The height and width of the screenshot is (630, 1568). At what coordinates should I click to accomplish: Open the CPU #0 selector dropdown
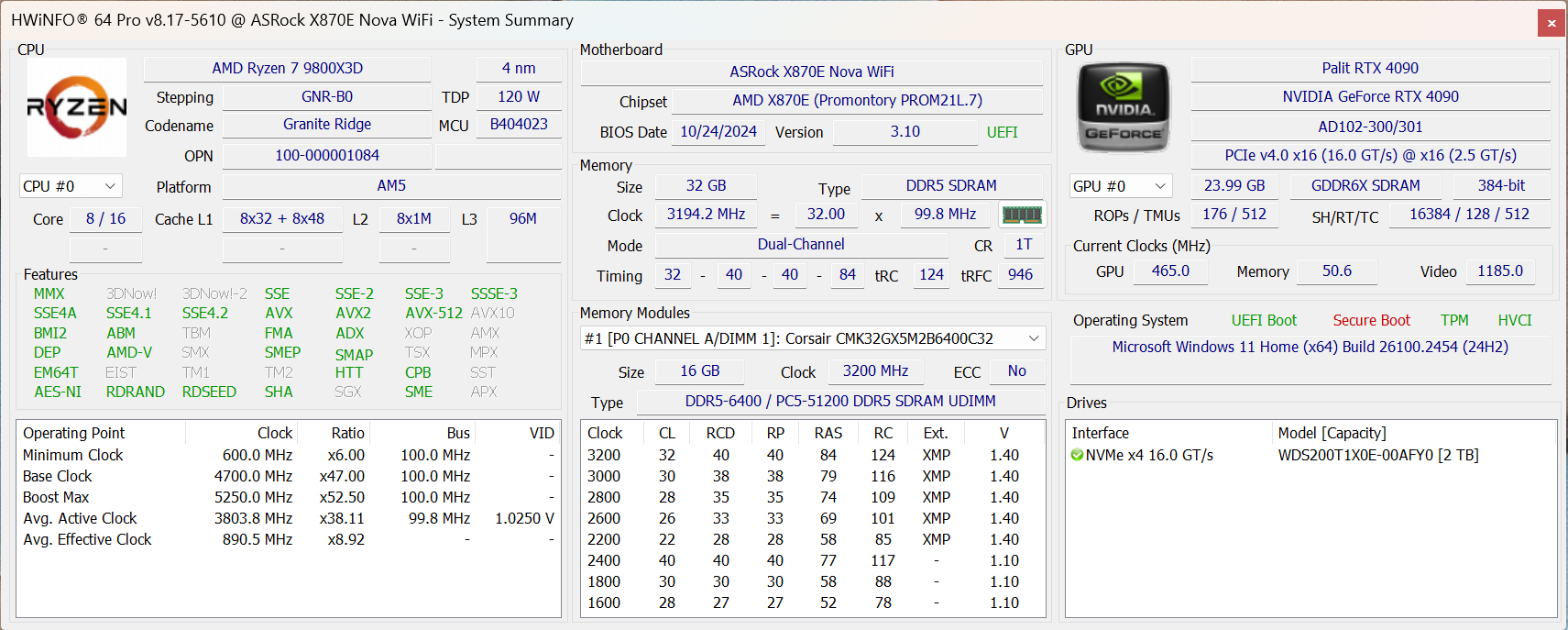point(71,186)
